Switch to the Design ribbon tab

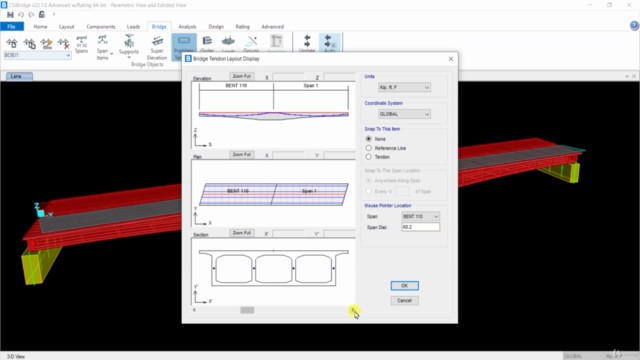pyautogui.click(x=216, y=27)
